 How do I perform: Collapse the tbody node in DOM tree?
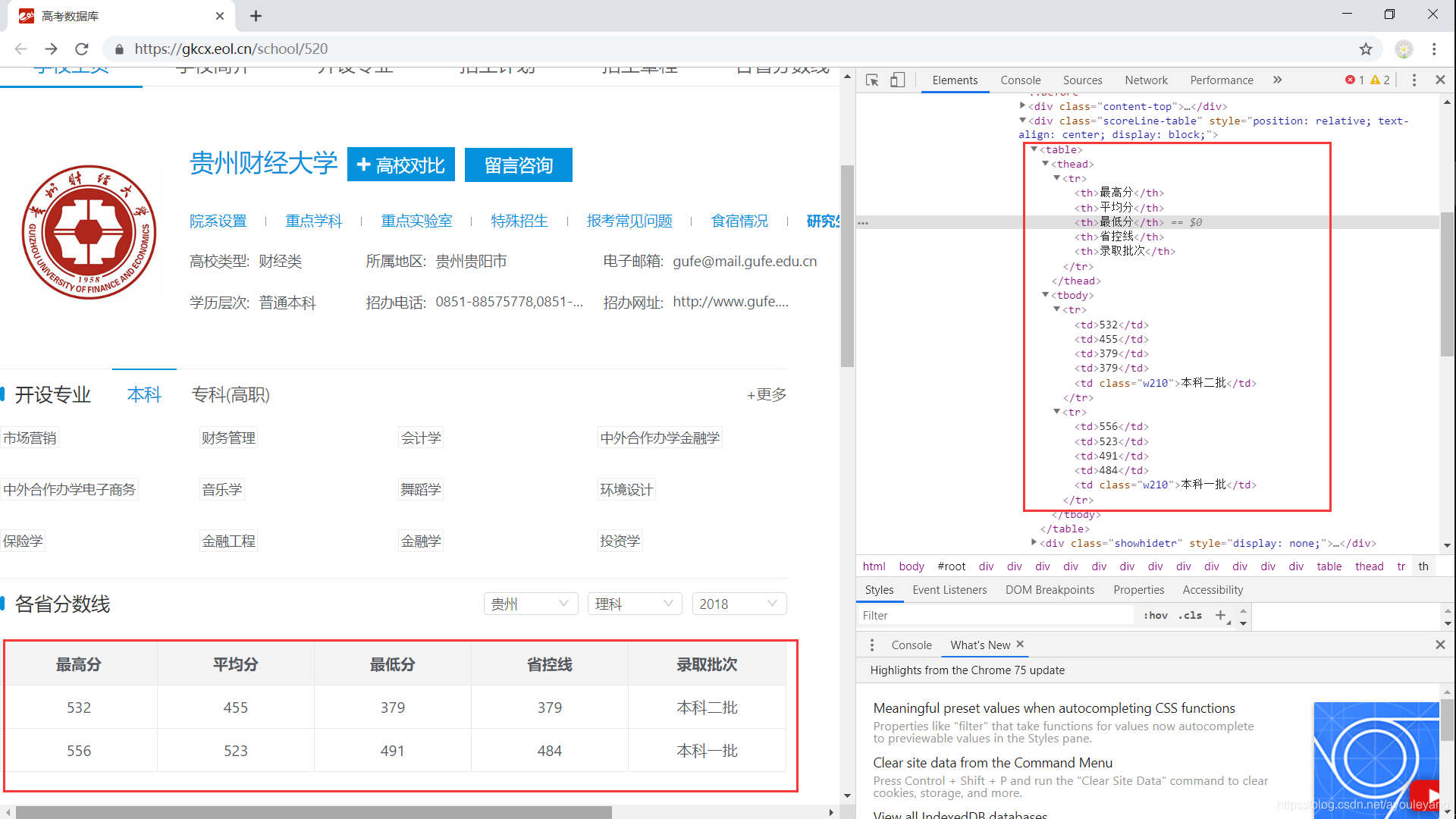point(1045,295)
